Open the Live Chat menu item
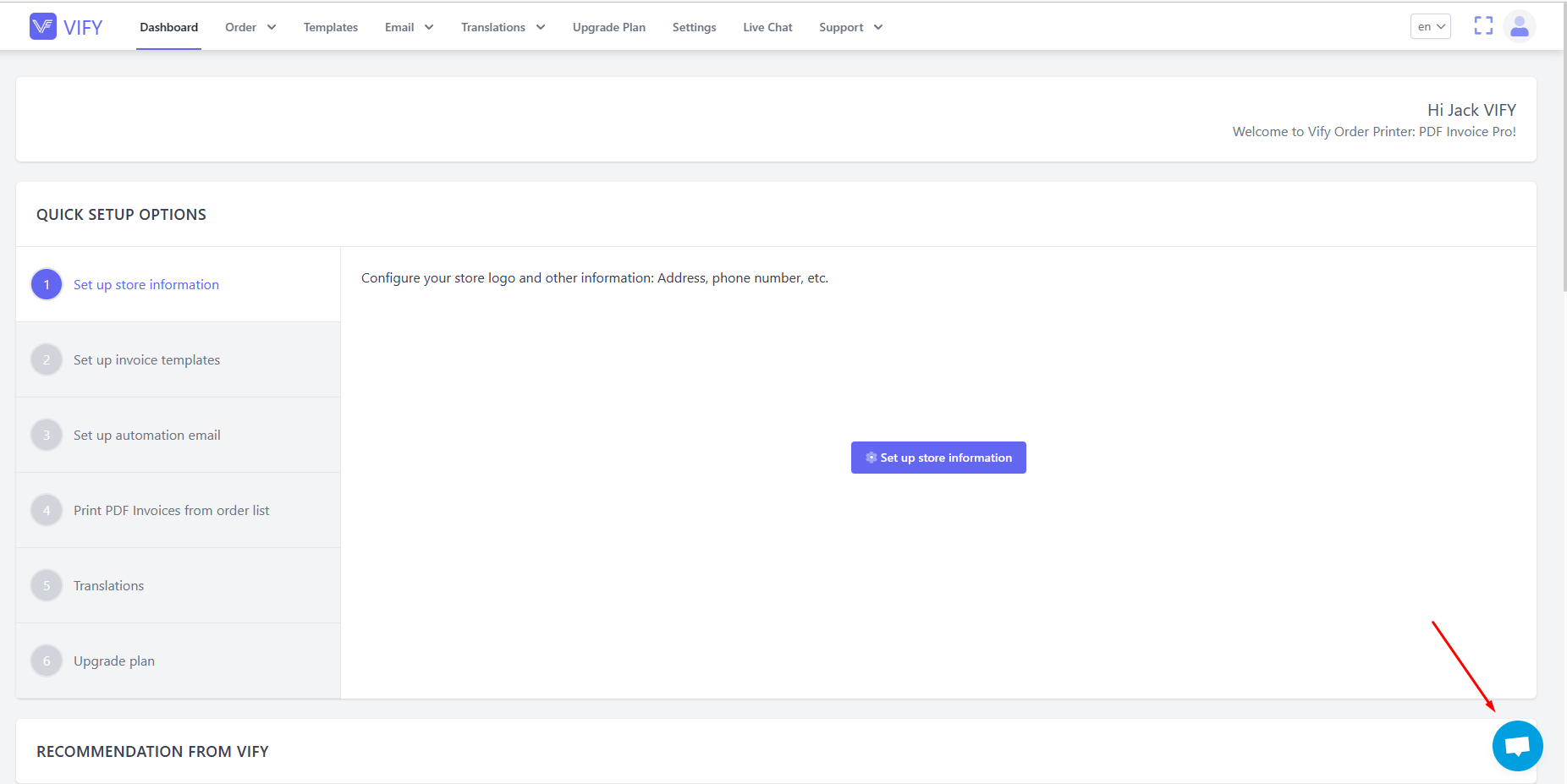 coord(768,27)
